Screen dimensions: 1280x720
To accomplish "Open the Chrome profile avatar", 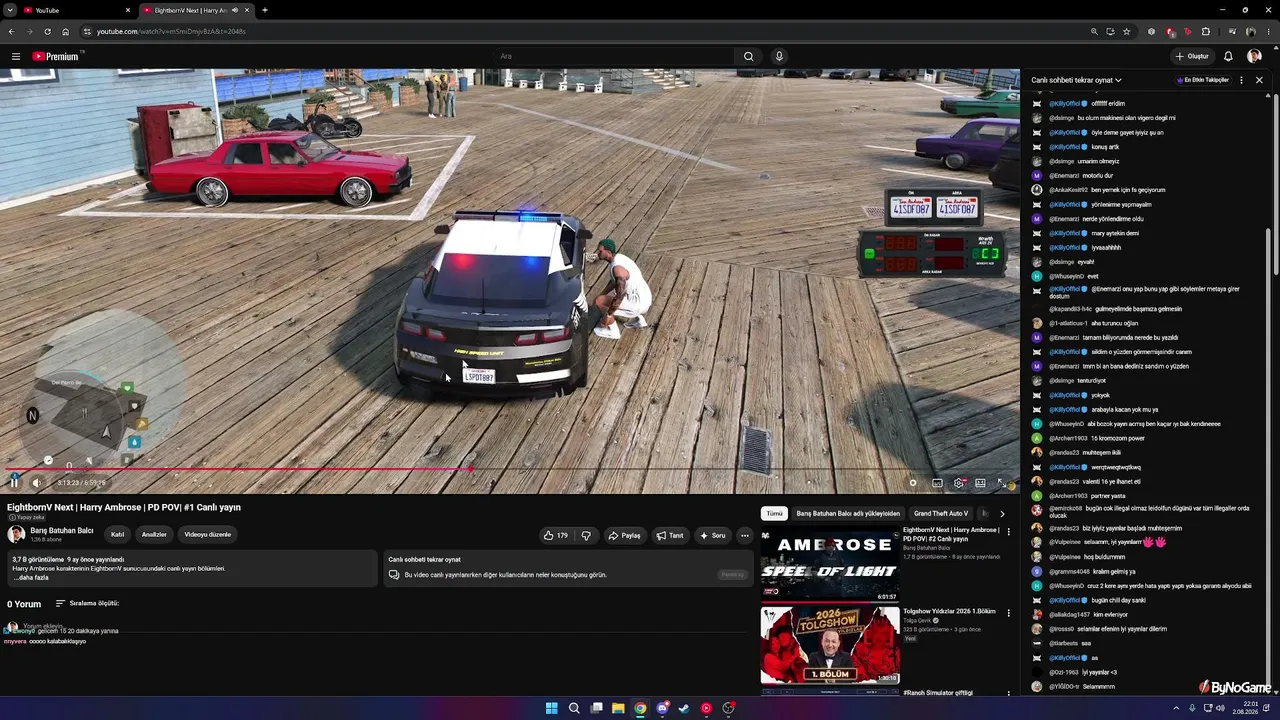I will point(1250,31).
